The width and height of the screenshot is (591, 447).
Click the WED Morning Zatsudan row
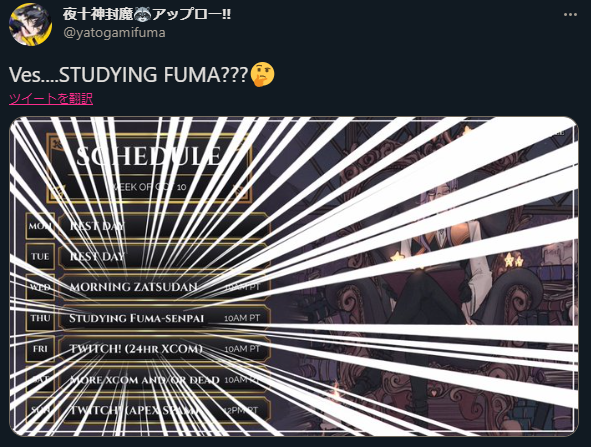click(x=147, y=287)
